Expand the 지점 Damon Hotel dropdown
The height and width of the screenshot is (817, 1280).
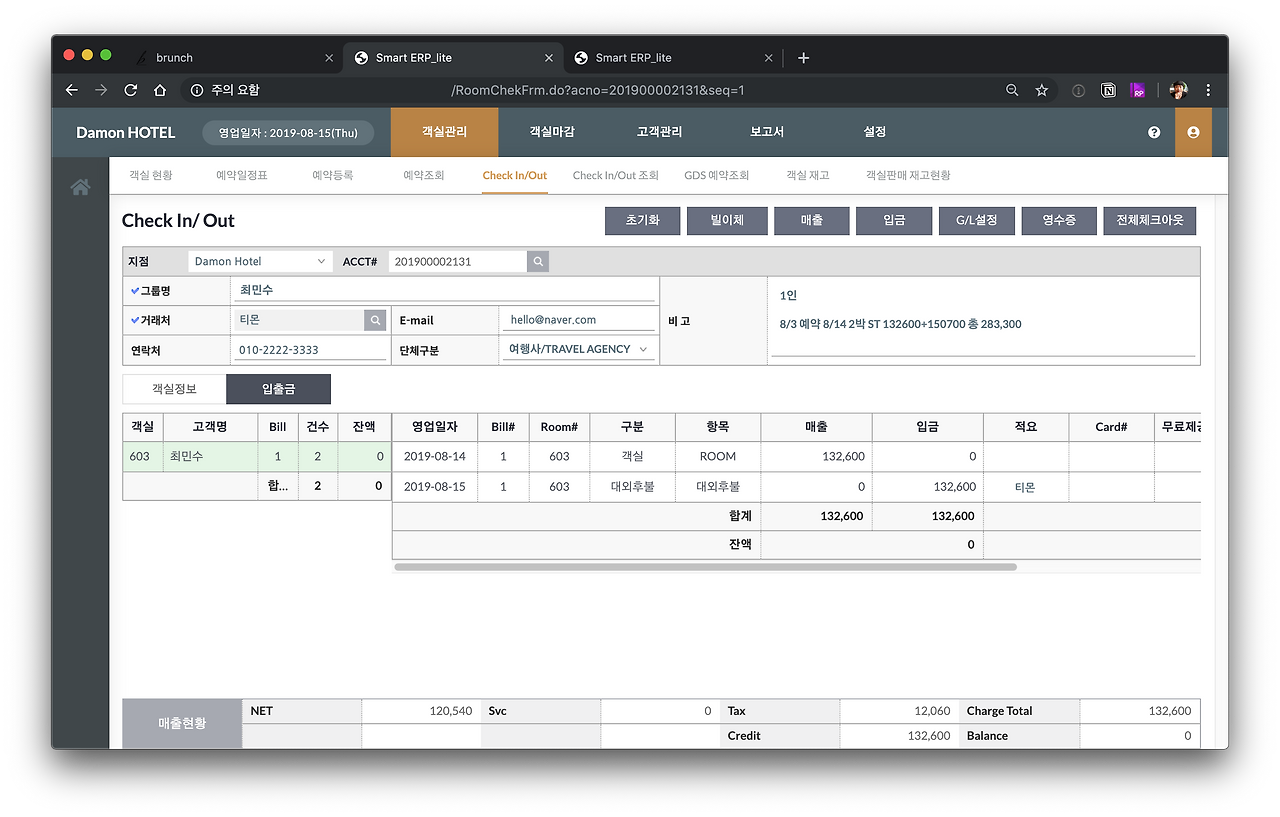(260, 262)
